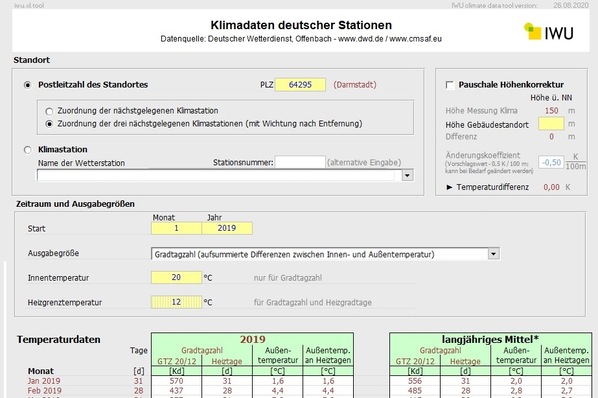Viewport: 598px width, 398px height.
Task: Click the Heizgrenztemperatur field showing 12
Action: coord(176,302)
